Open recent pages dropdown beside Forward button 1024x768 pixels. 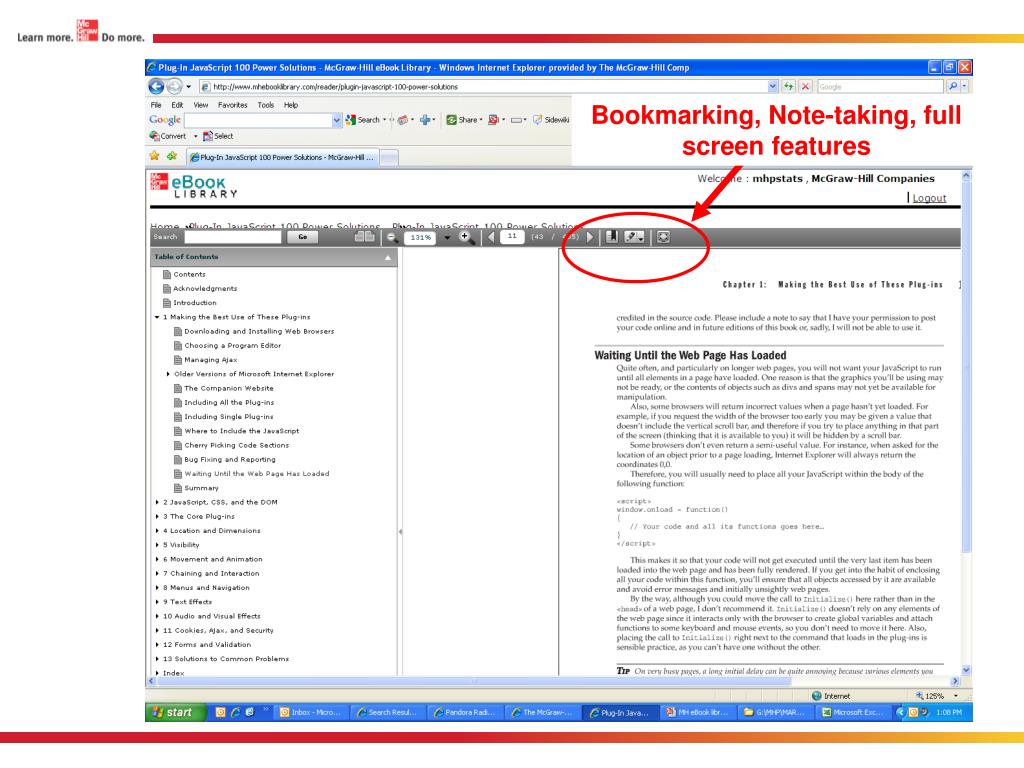pyautogui.click(x=189, y=86)
